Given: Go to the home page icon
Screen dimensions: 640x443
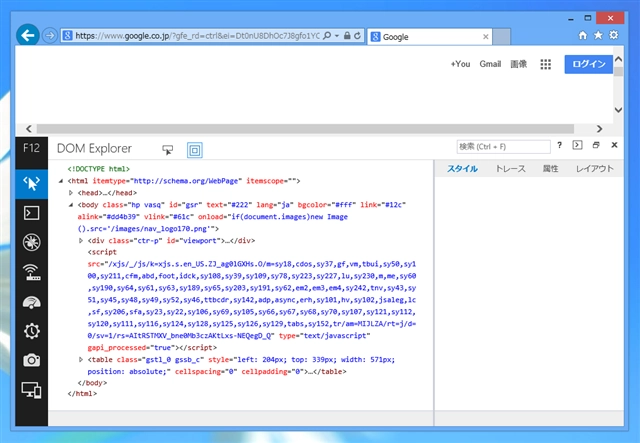Looking at the screenshot, I should [x=583, y=35].
